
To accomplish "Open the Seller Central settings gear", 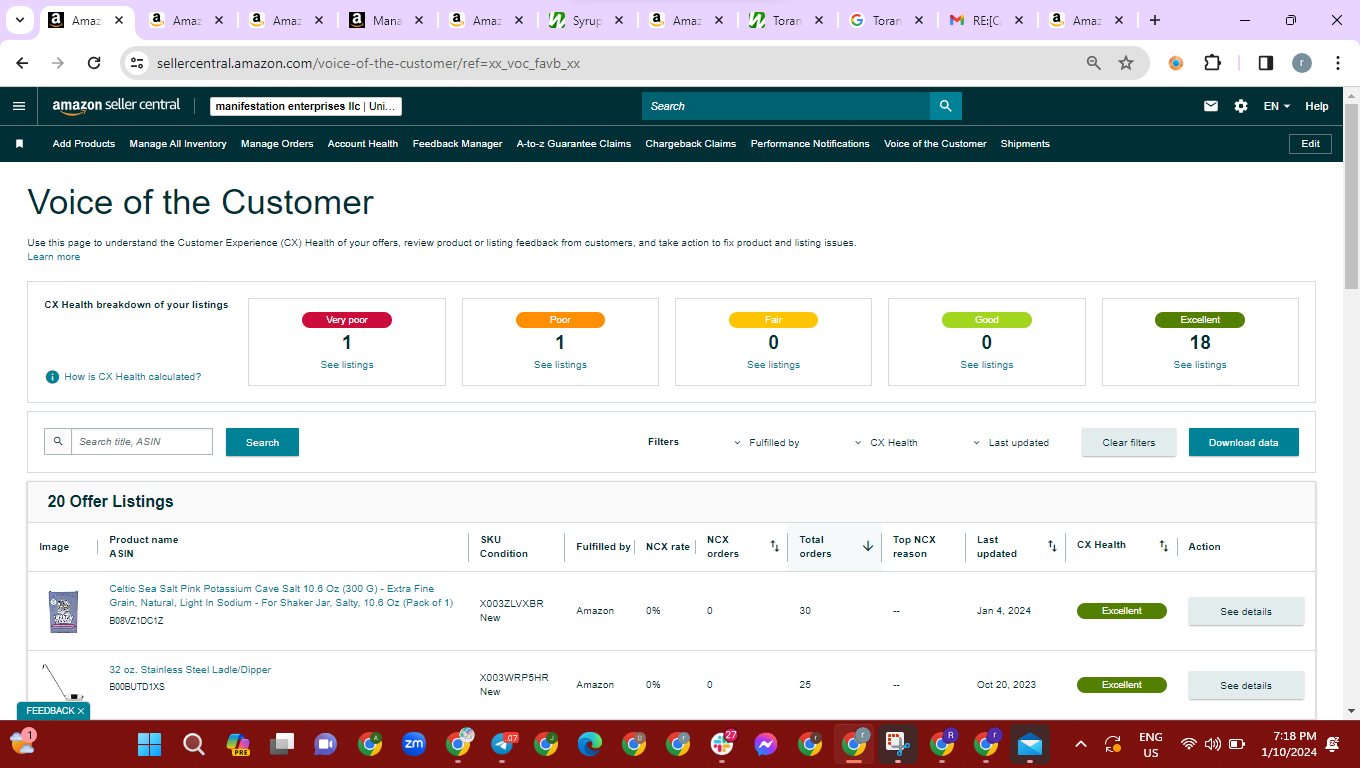I will pos(1241,106).
